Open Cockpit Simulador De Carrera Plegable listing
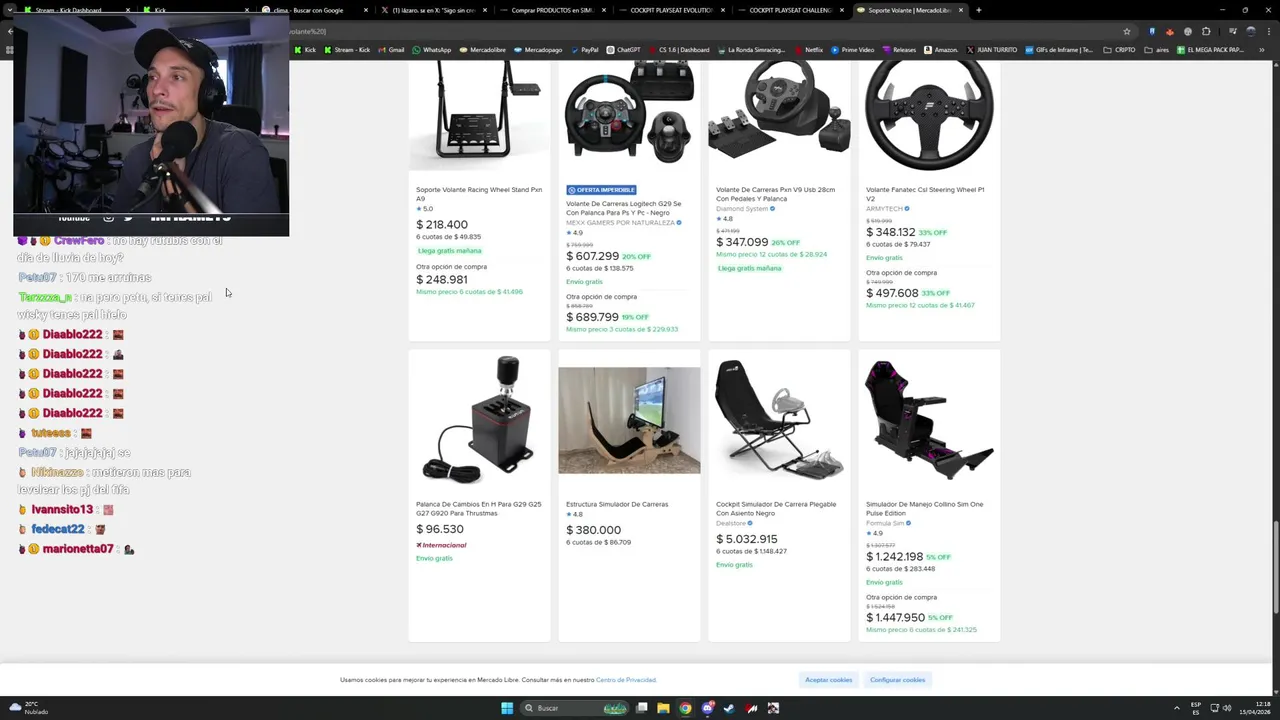 [776, 508]
